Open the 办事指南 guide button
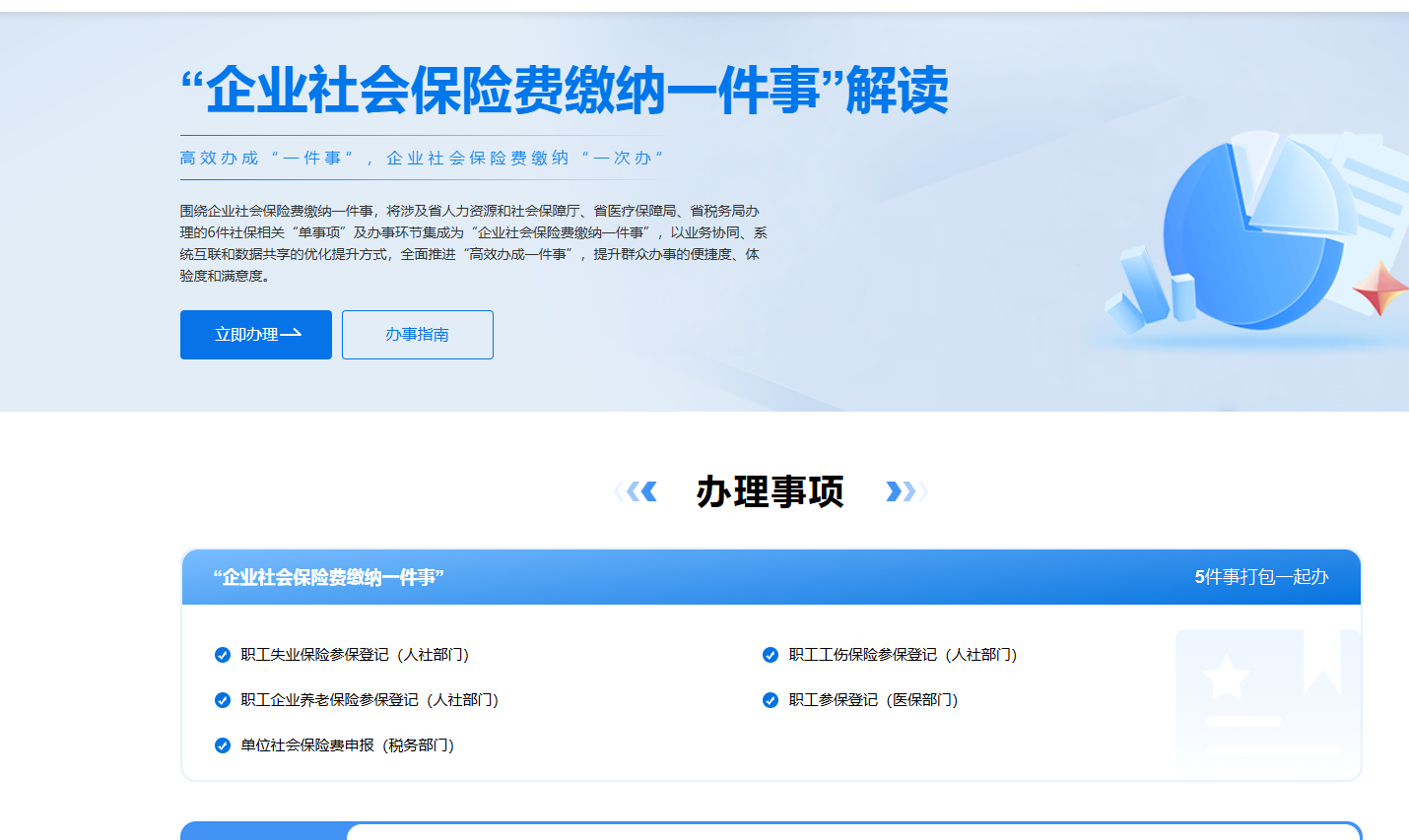 pyautogui.click(x=417, y=335)
